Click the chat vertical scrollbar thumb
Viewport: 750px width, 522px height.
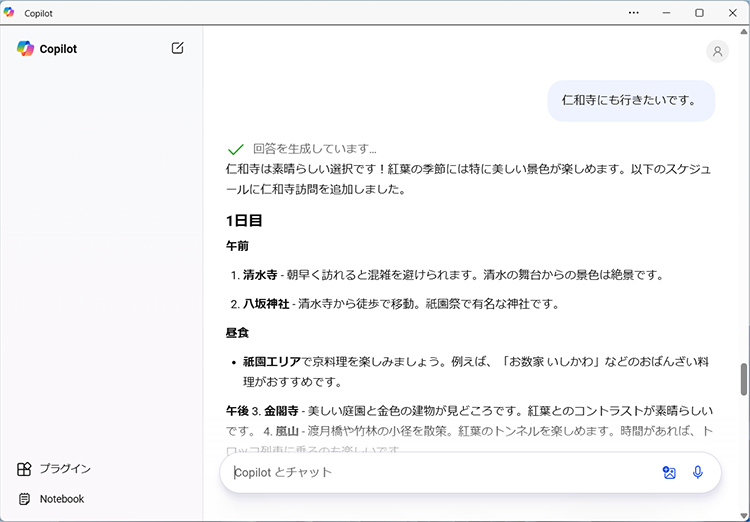coord(743,379)
